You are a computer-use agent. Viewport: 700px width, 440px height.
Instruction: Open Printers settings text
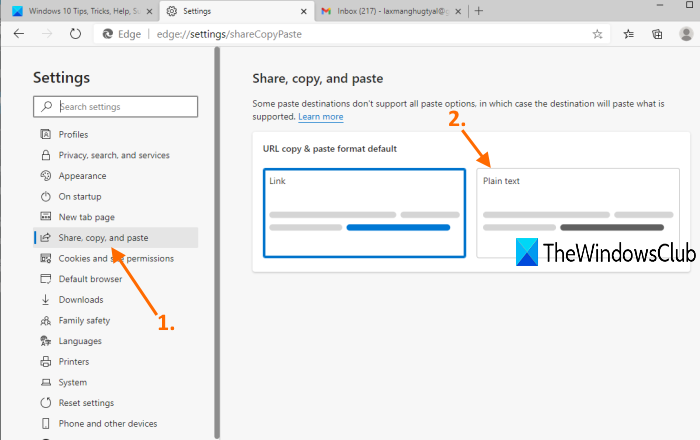(74, 361)
